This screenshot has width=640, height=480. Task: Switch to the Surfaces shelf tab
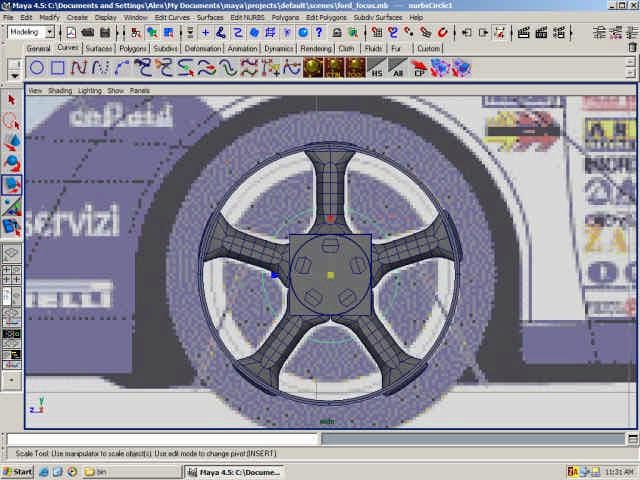[x=98, y=48]
